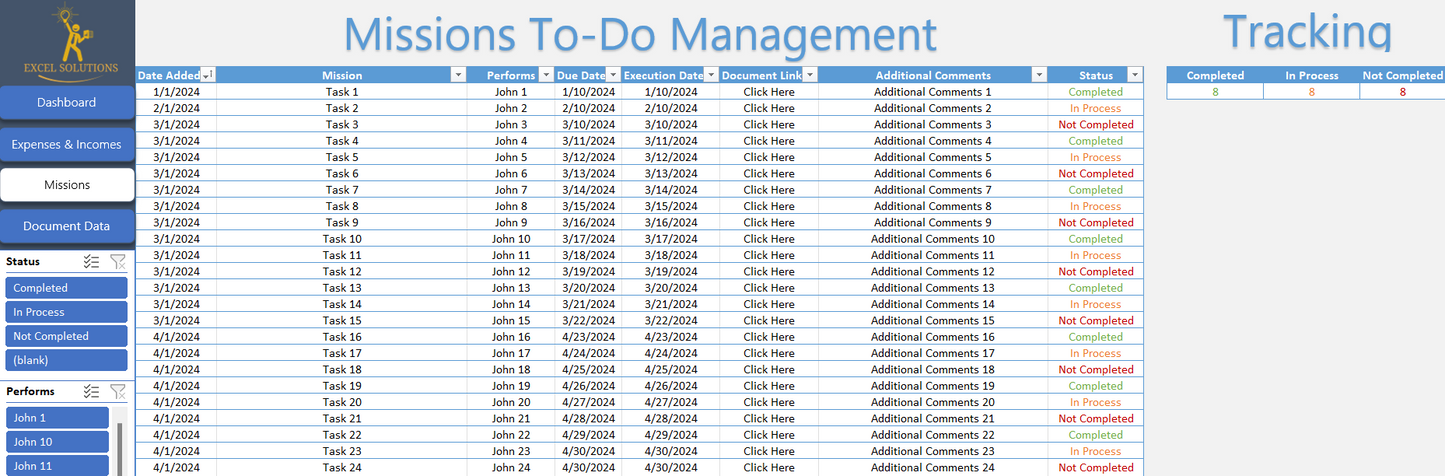Select due date 4/23/2024 cell

point(588,337)
